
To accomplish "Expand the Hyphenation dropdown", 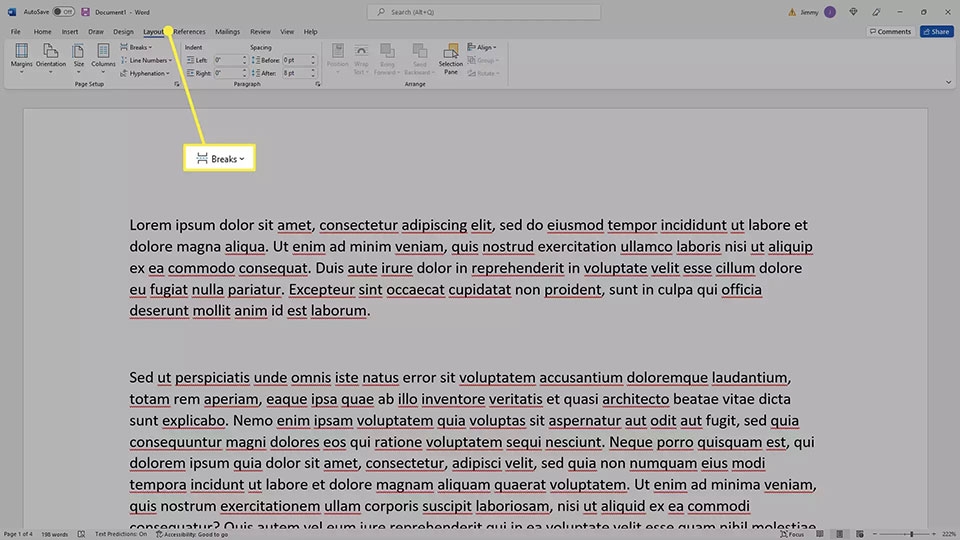I will point(145,73).
